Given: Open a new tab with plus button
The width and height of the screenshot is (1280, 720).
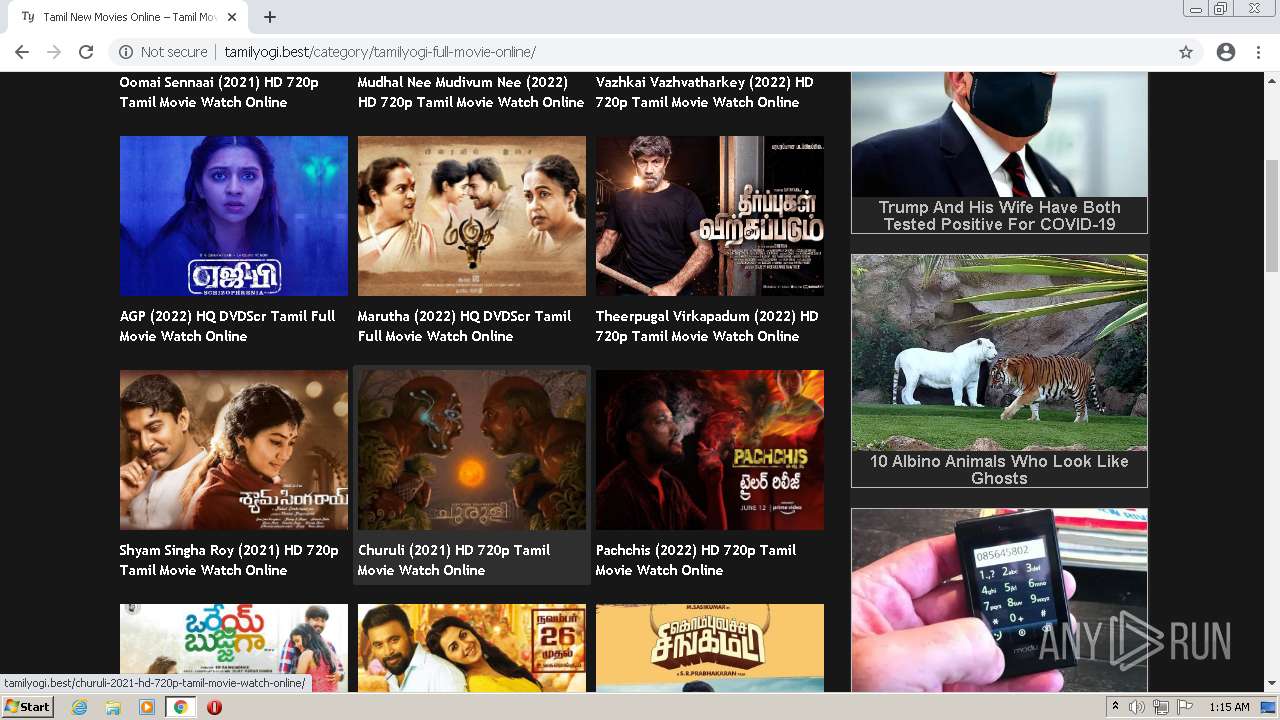Looking at the screenshot, I should [270, 17].
